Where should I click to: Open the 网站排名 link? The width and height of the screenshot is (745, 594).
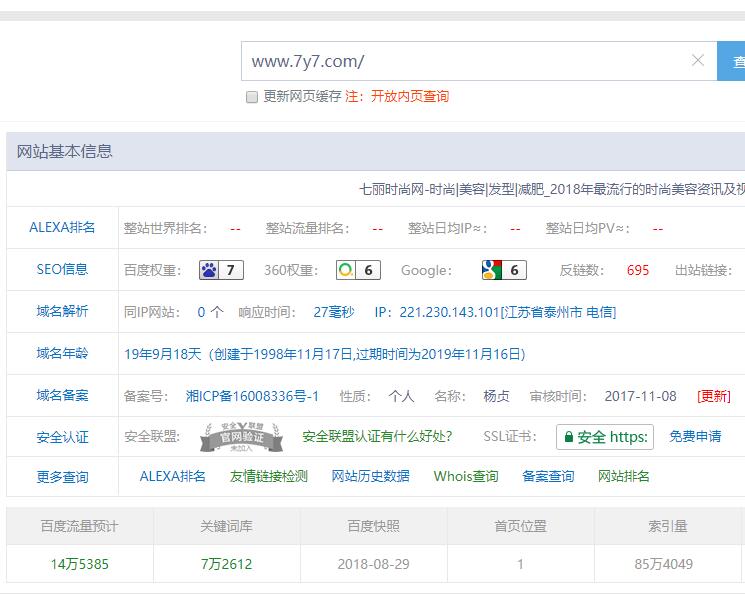click(623, 476)
